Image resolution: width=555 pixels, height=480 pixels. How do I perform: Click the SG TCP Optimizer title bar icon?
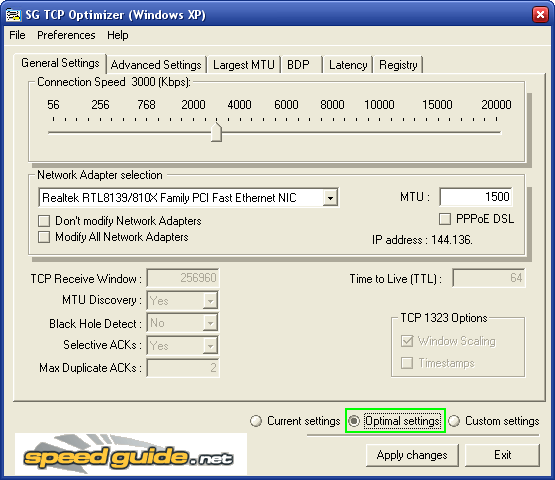[x=13, y=15]
